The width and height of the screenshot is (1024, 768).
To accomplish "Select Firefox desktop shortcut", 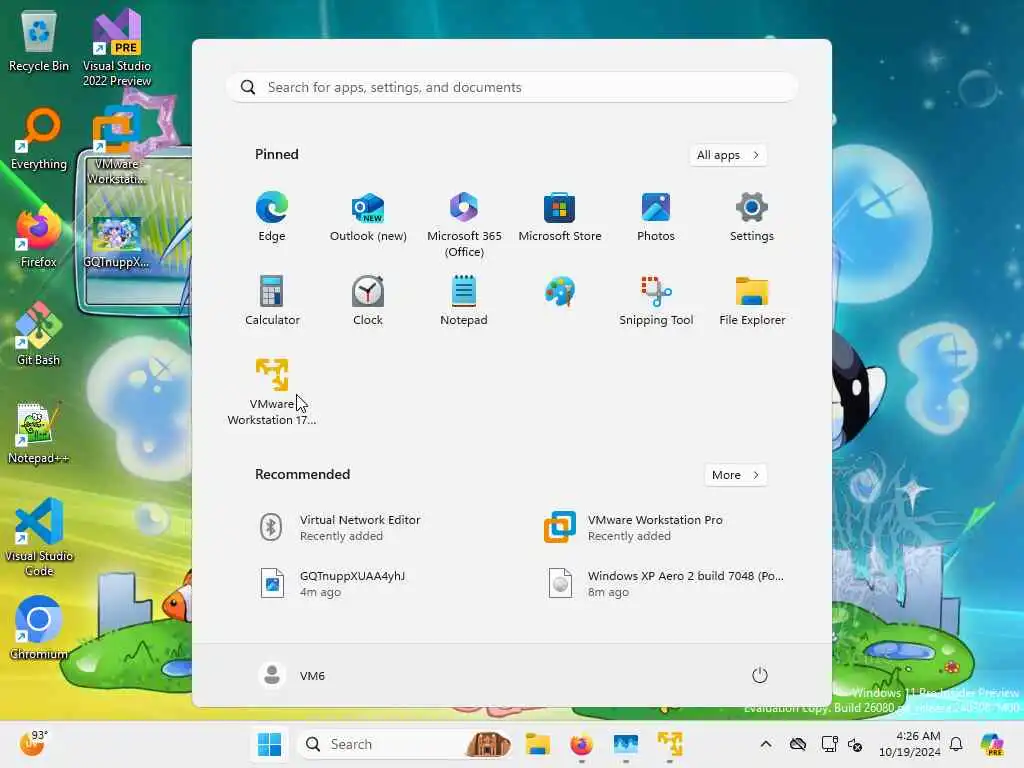I will coord(39,238).
